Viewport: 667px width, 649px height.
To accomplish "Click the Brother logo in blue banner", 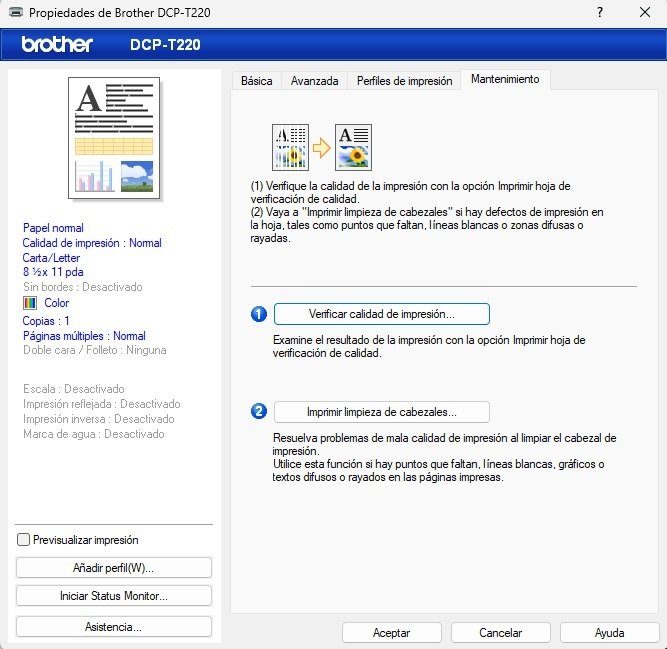I will point(57,44).
